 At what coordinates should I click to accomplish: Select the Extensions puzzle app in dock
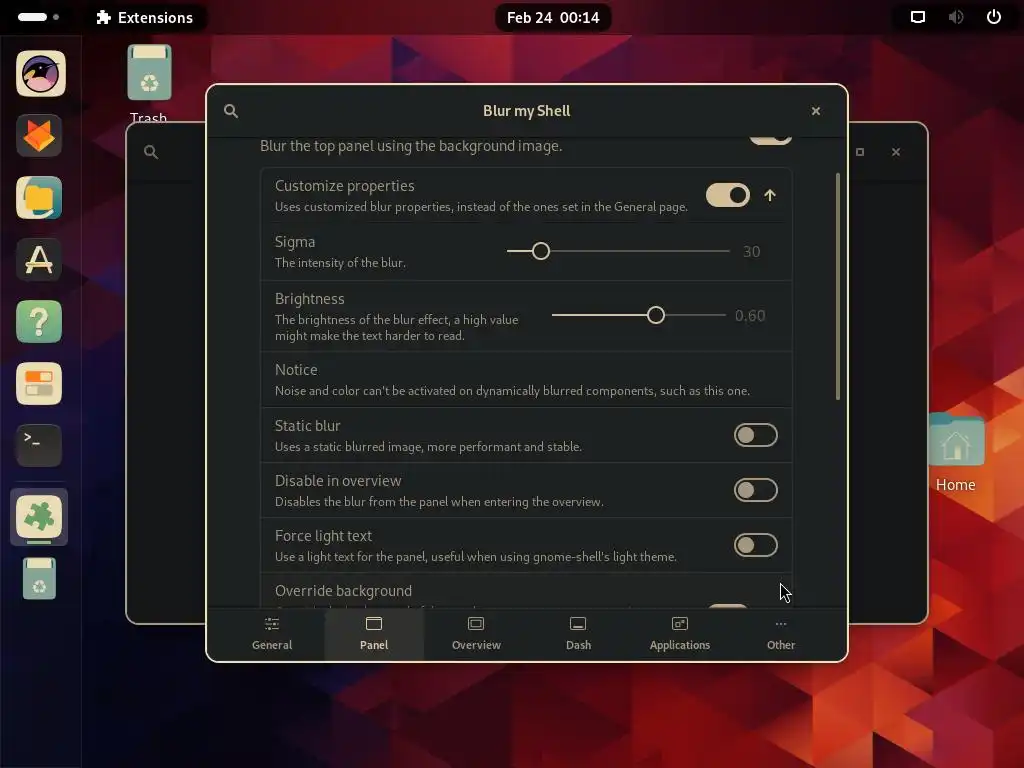39,516
